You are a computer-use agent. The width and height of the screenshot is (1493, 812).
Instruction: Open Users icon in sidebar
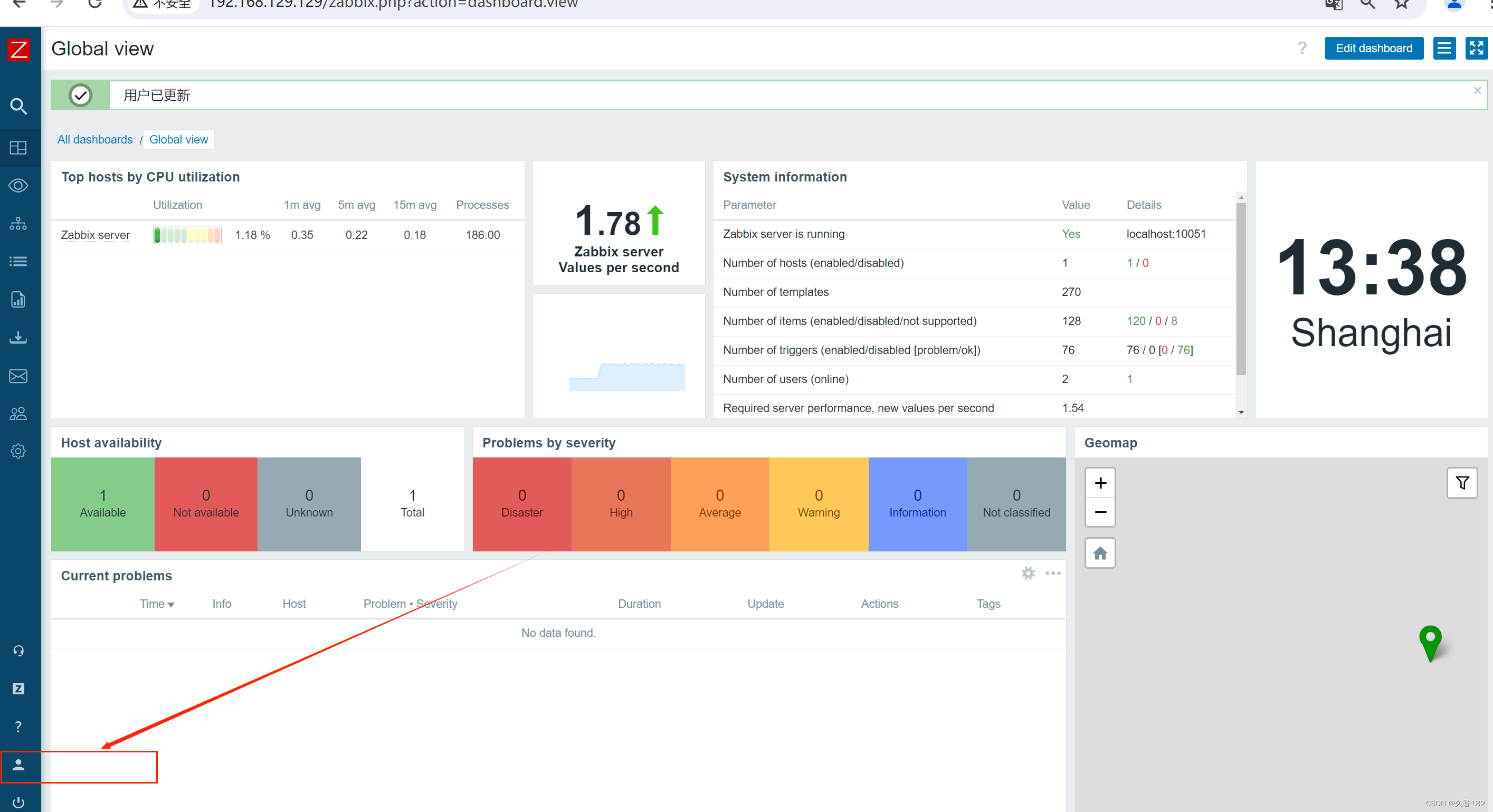coord(18,414)
